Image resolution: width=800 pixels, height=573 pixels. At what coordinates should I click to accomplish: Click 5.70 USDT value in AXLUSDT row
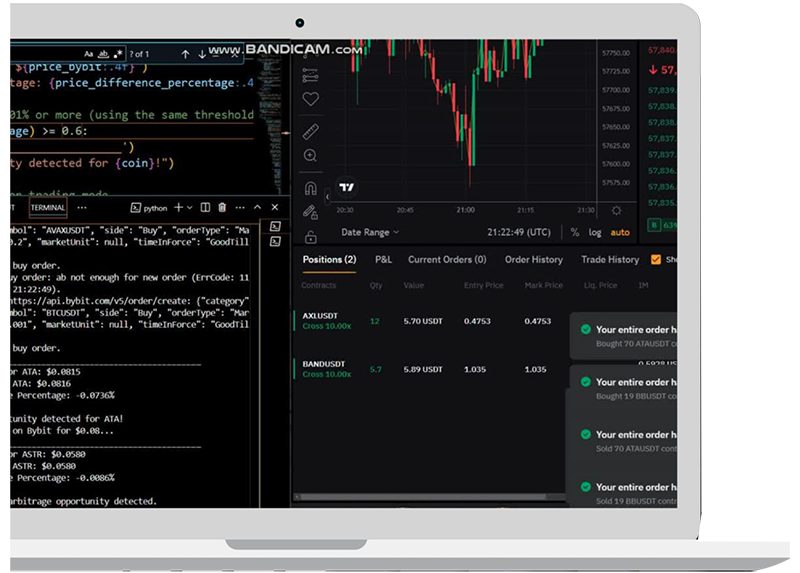pyautogui.click(x=423, y=321)
